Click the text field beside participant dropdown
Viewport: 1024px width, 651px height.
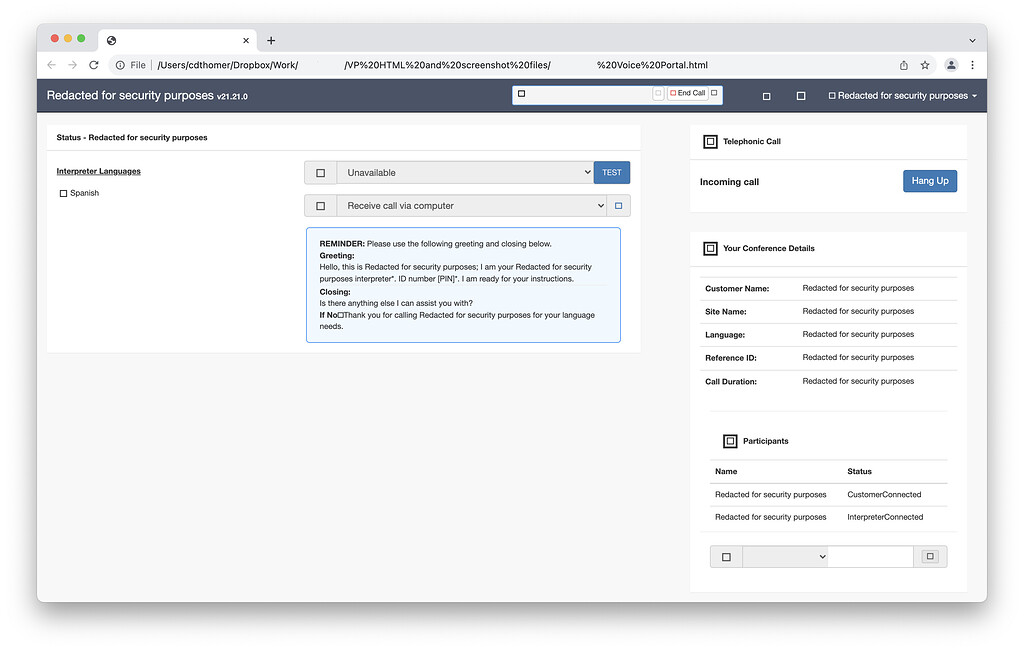[870, 557]
